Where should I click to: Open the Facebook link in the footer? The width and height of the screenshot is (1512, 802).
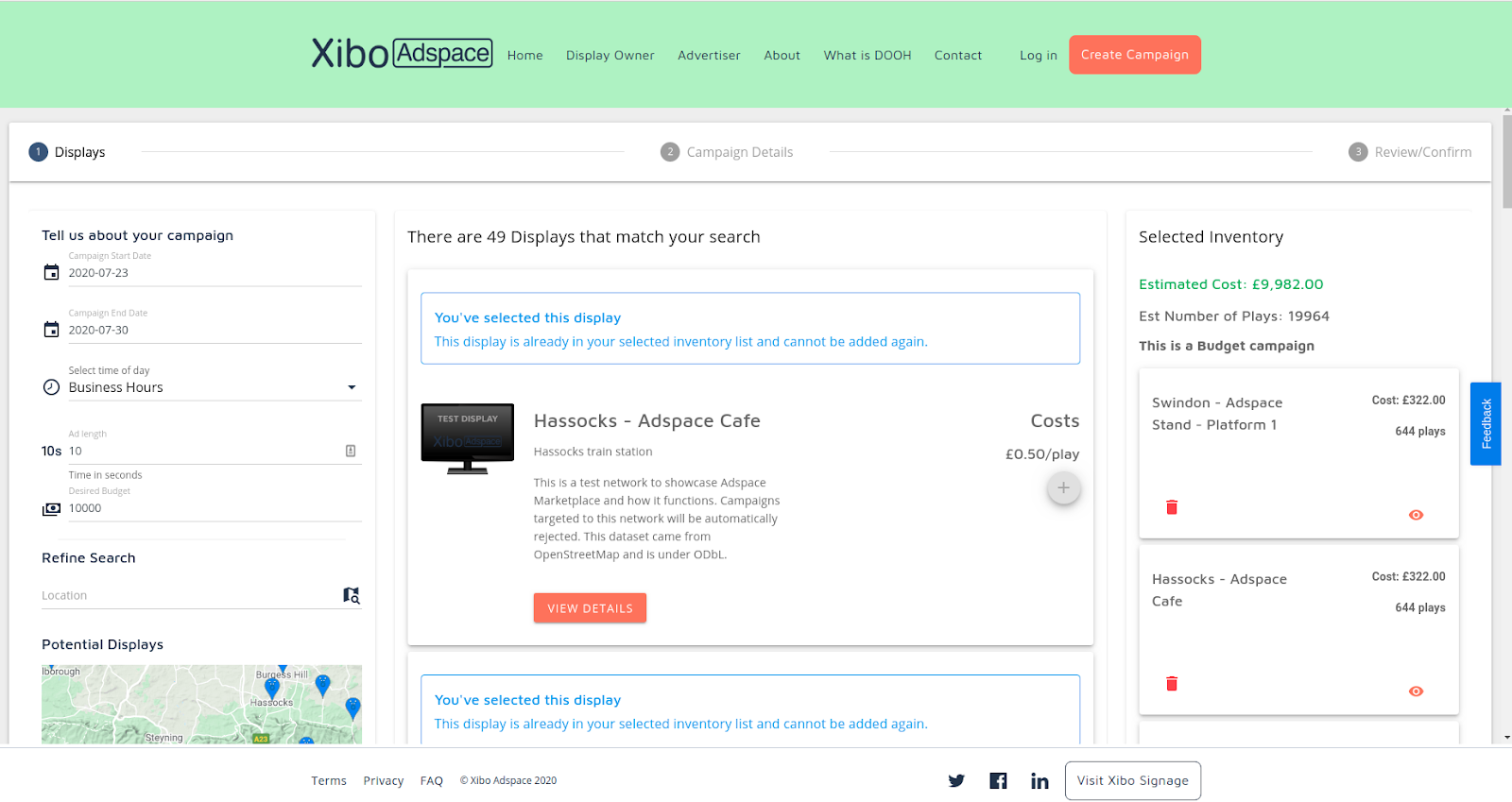point(998,780)
